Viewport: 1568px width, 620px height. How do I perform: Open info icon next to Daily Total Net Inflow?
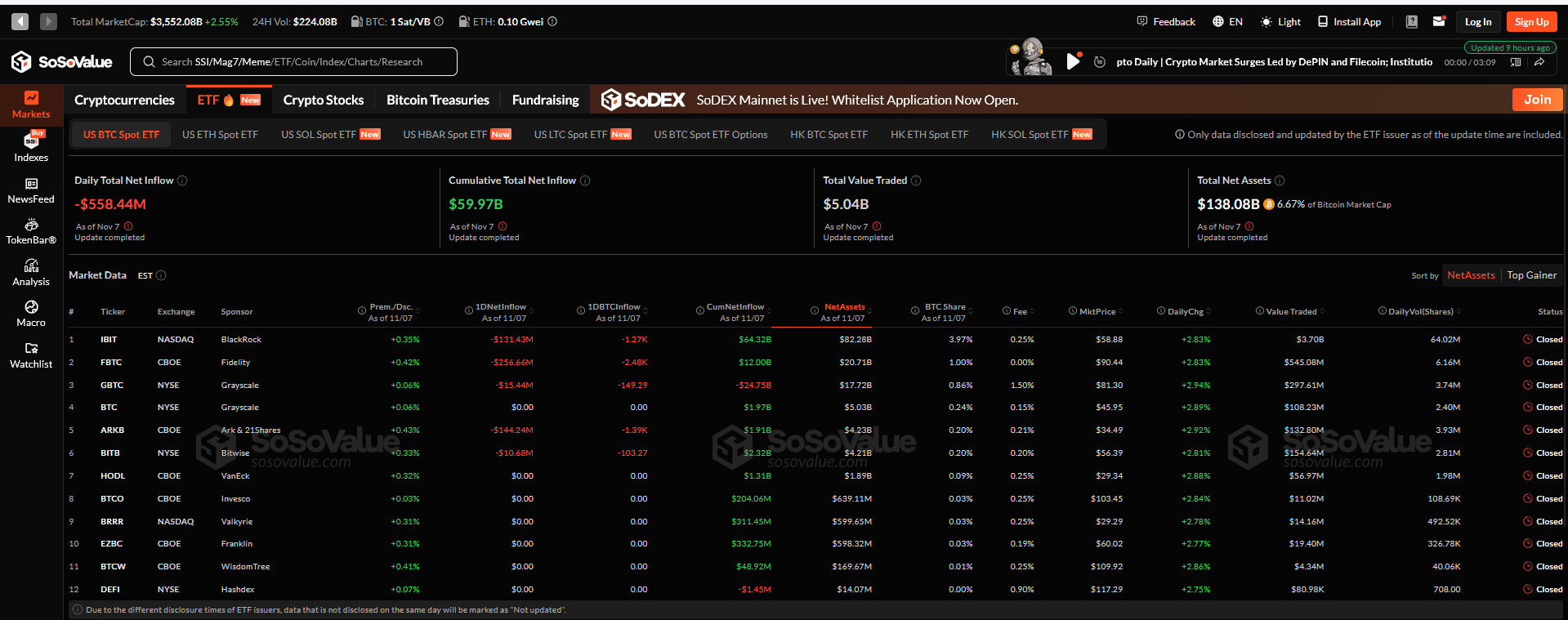click(182, 181)
